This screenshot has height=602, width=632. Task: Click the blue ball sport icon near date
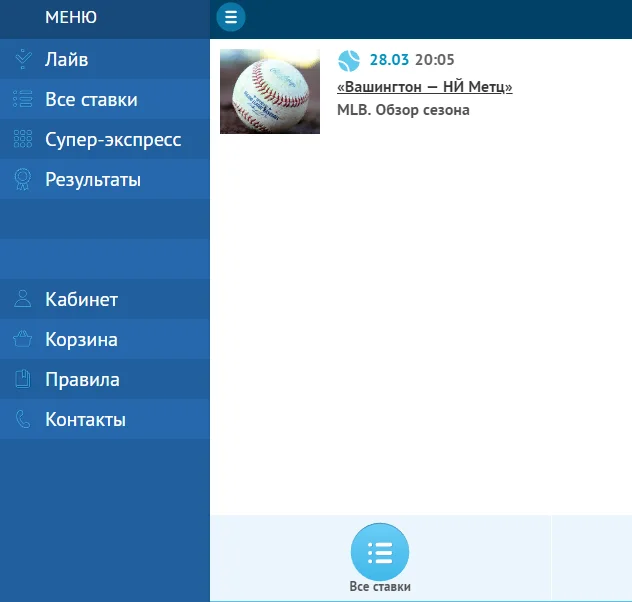click(x=349, y=61)
